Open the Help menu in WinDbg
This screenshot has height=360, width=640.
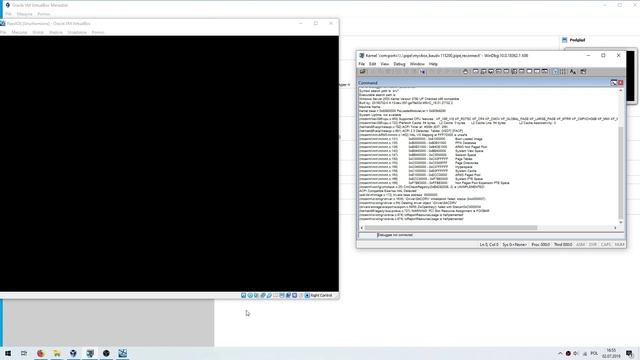(433, 64)
